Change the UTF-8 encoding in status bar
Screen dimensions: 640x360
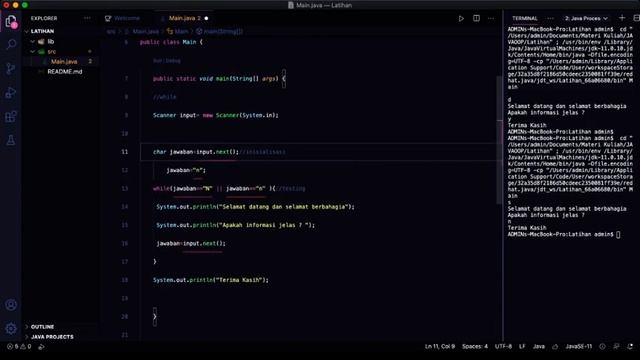tap(503, 347)
